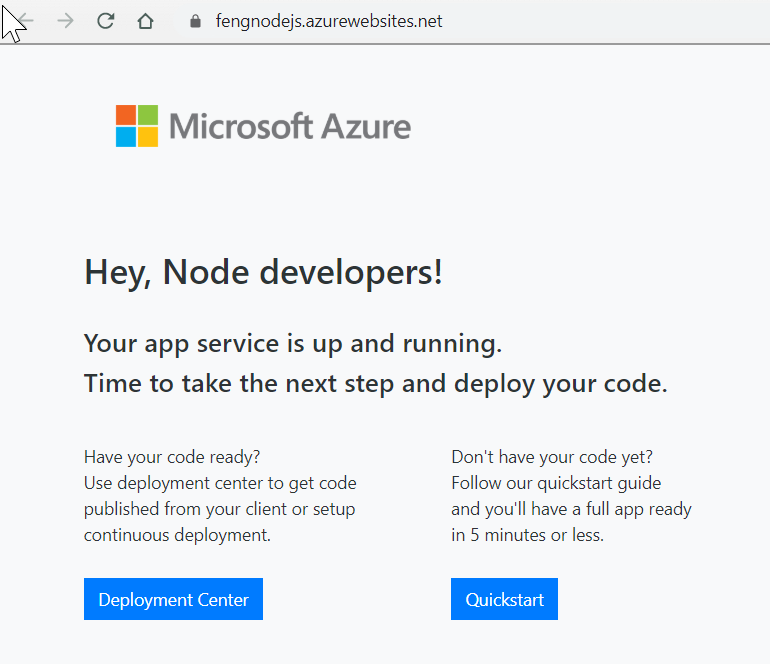
Task: Click the 'continuous deployment.' text line
Action: tap(177, 535)
